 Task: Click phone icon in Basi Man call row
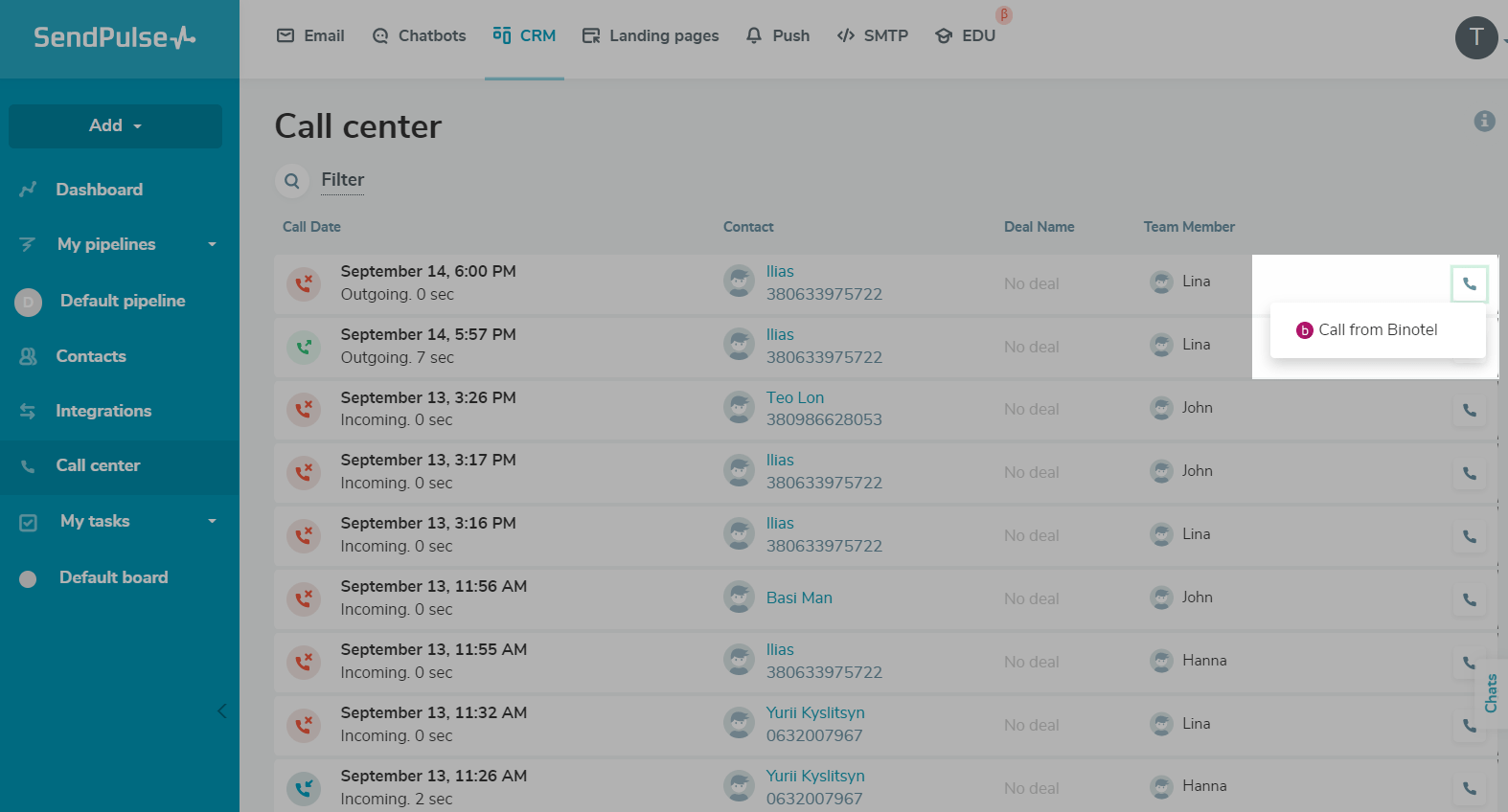(x=1469, y=599)
